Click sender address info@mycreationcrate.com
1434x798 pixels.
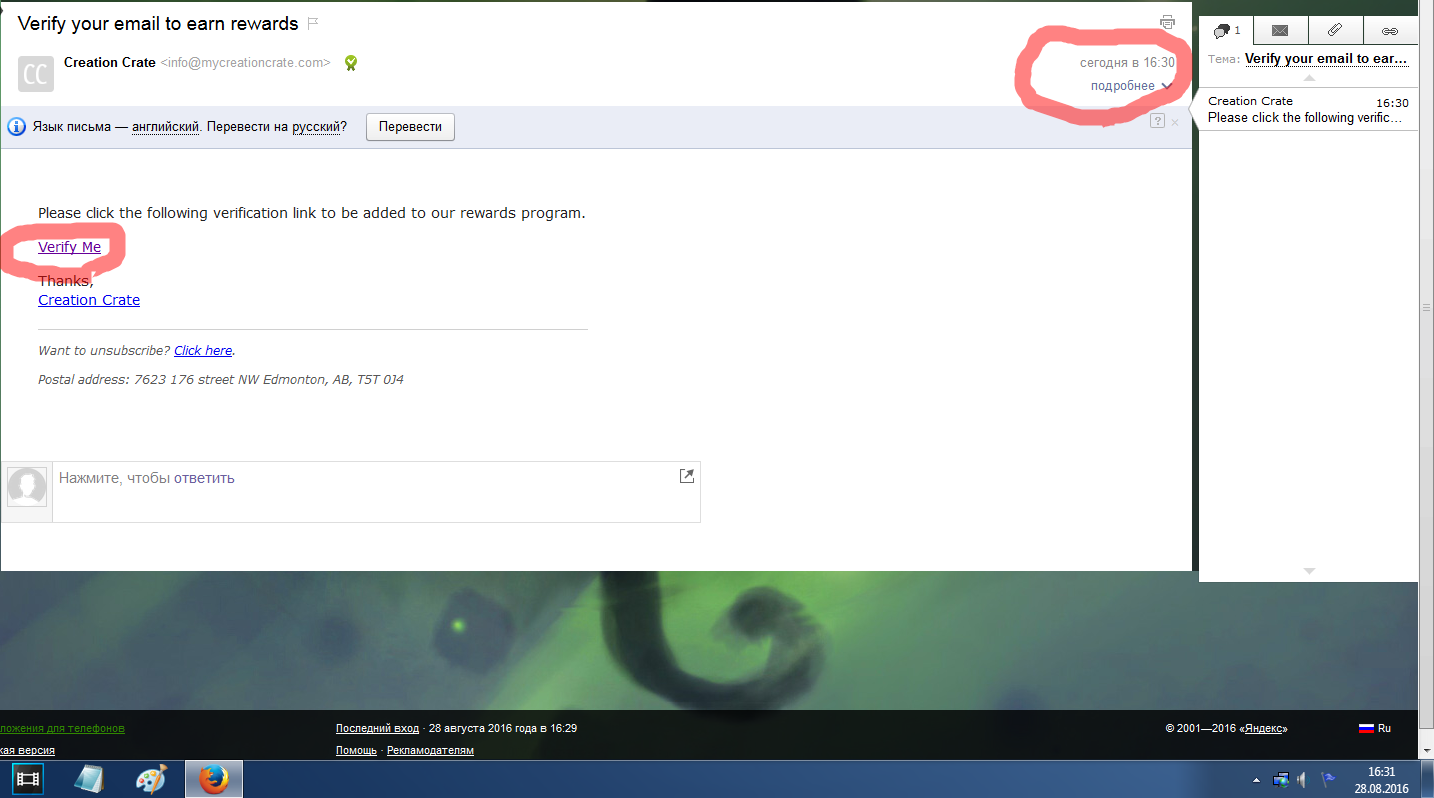click(246, 62)
